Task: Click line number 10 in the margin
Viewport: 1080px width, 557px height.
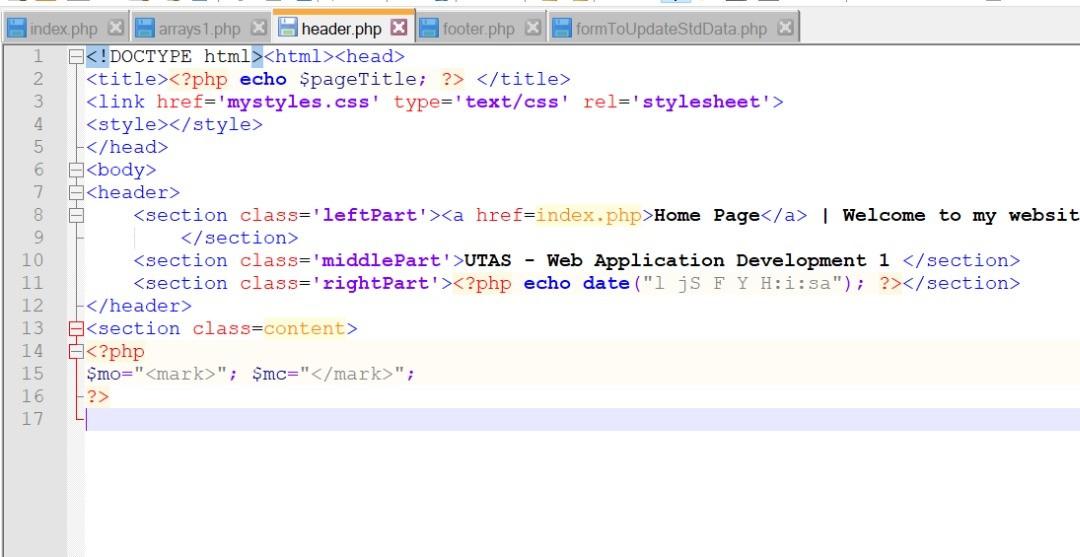Action: (x=33, y=260)
